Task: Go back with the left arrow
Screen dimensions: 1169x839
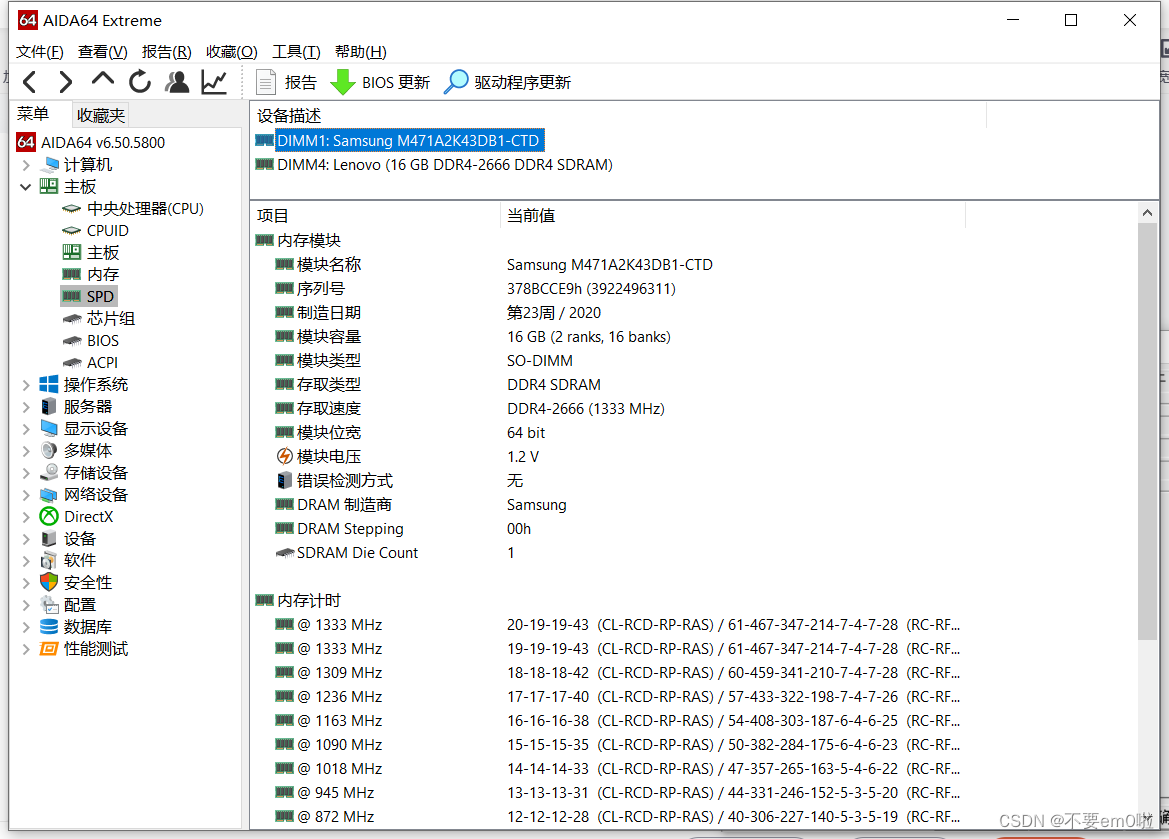Action: pos(30,81)
